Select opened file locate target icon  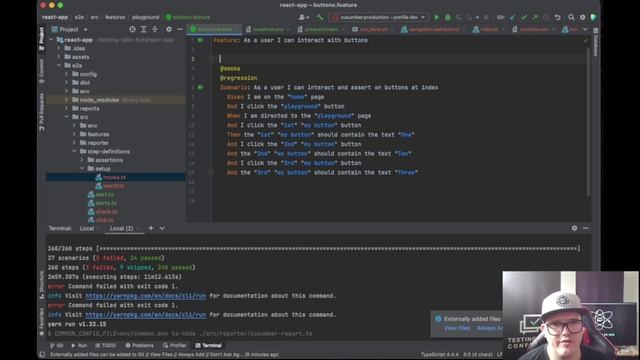point(132,29)
